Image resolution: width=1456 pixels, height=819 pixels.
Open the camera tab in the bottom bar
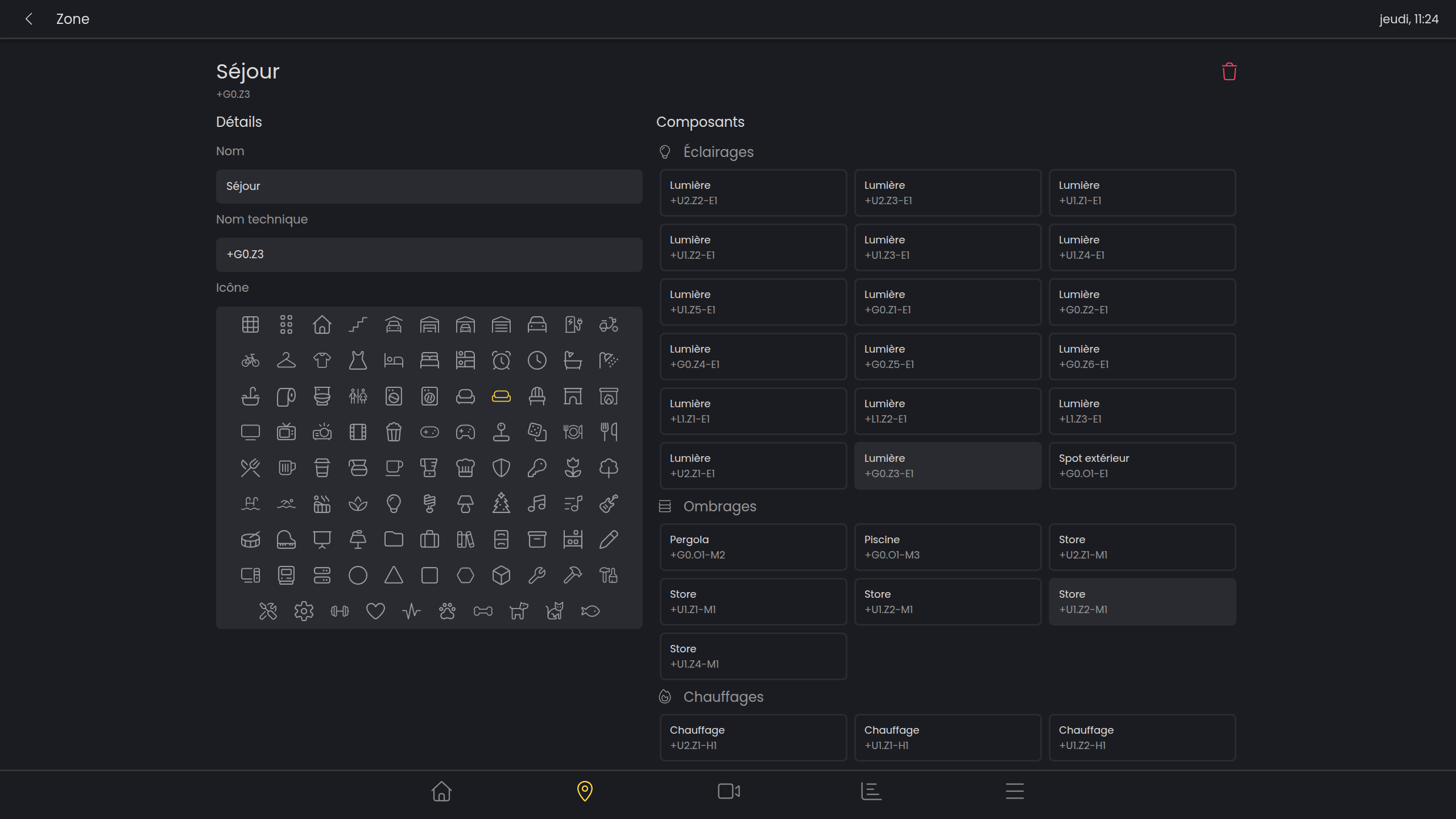pos(729,791)
